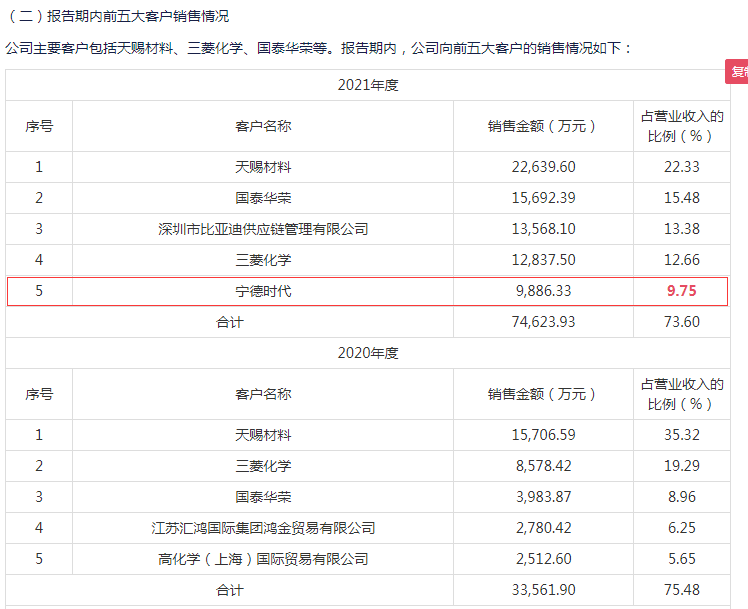Select 天赐材料 in the 2021 table
Image resolution: width=748 pixels, height=609 pixels.
pyautogui.click(x=263, y=167)
